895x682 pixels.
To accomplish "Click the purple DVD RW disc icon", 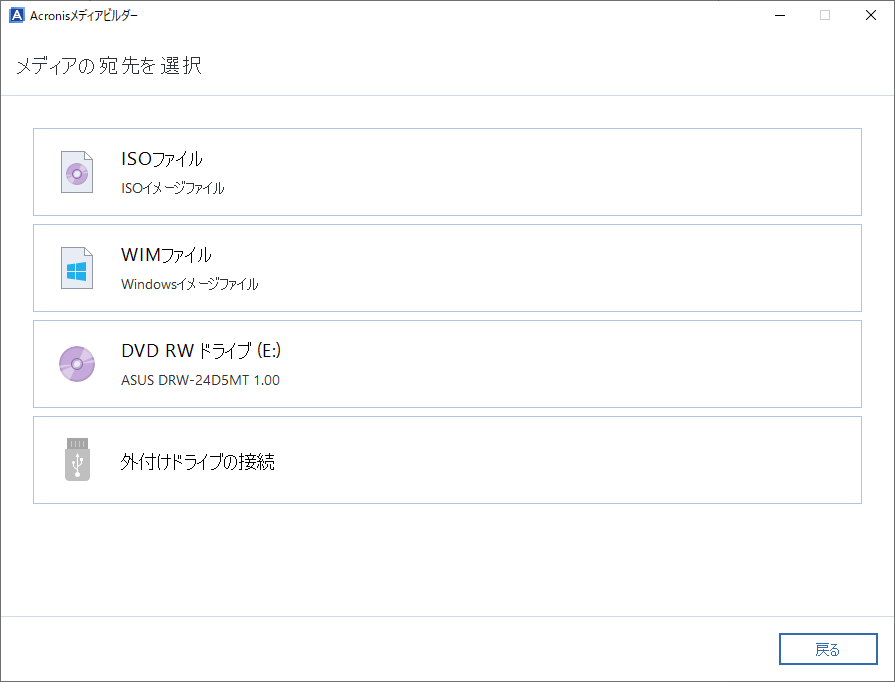I will [x=77, y=364].
